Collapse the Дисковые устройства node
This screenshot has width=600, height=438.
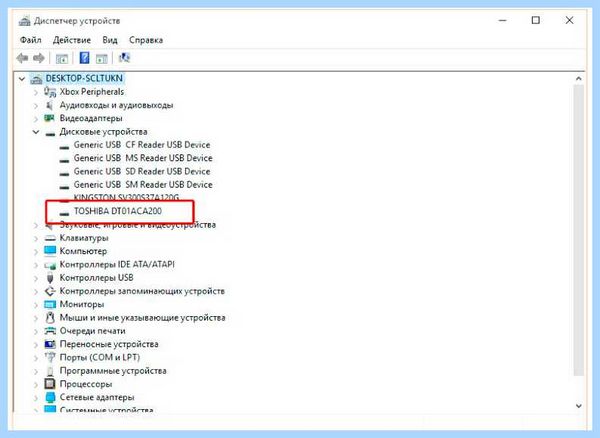pyautogui.click(x=36, y=132)
